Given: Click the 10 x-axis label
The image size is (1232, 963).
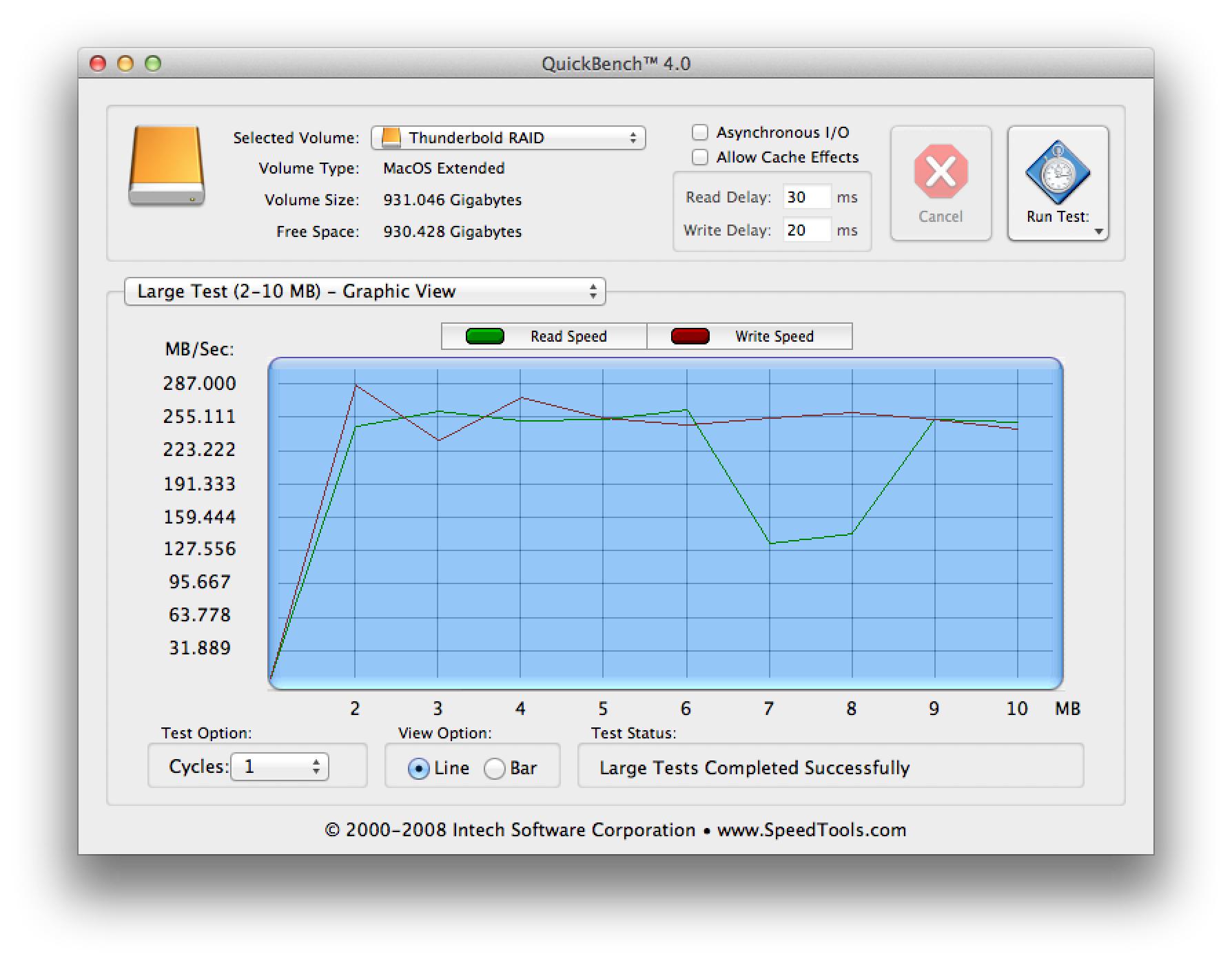Looking at the screenshot, I should (1017, 709).
